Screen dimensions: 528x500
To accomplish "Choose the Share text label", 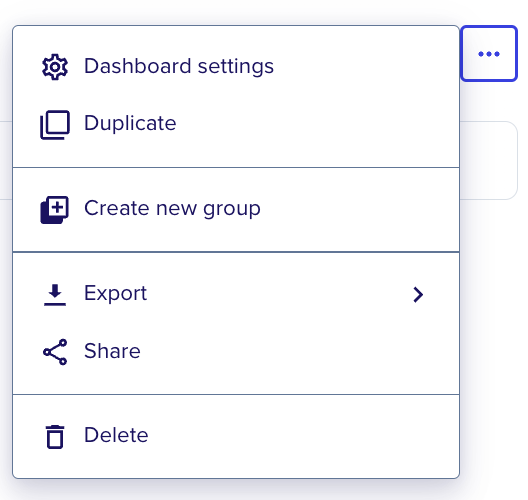I will 112,351.
